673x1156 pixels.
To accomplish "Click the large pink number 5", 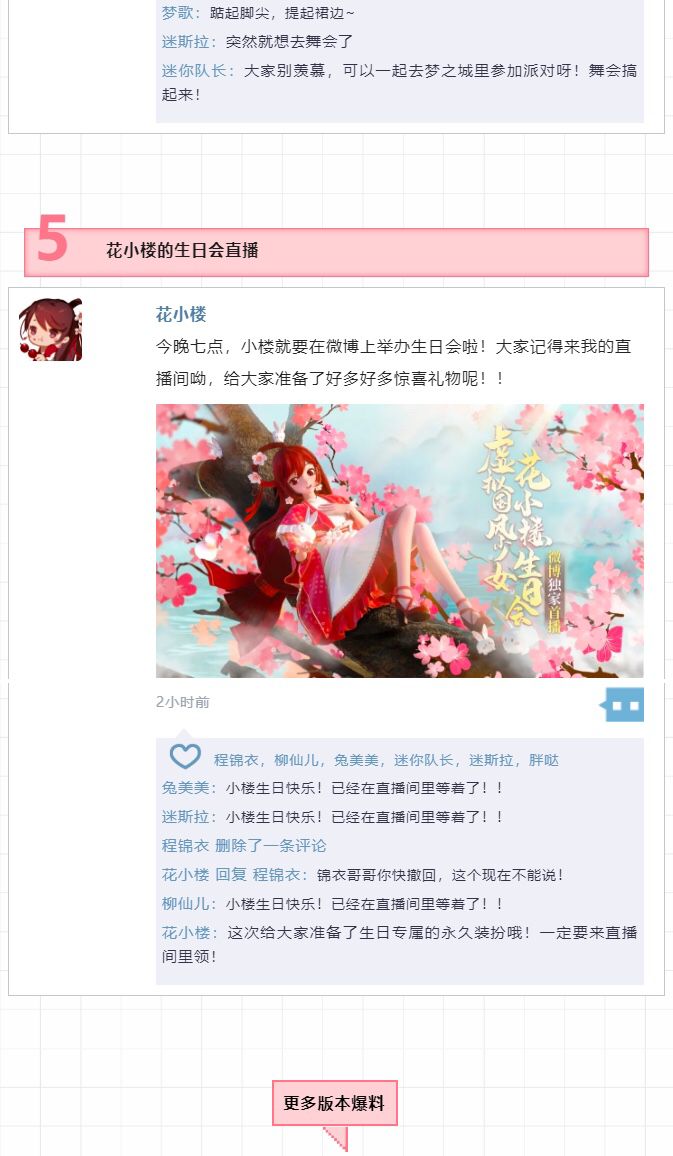I will tap(52, 239).
